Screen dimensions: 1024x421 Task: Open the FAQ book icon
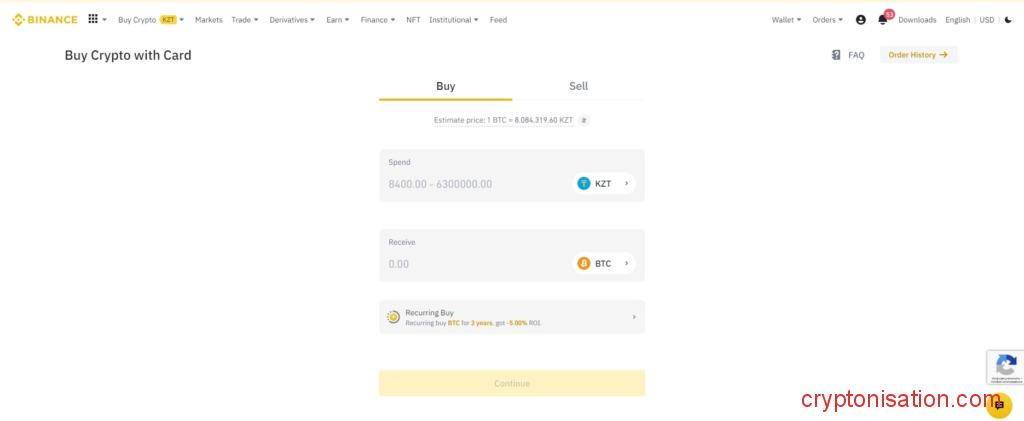coord(836,55)
